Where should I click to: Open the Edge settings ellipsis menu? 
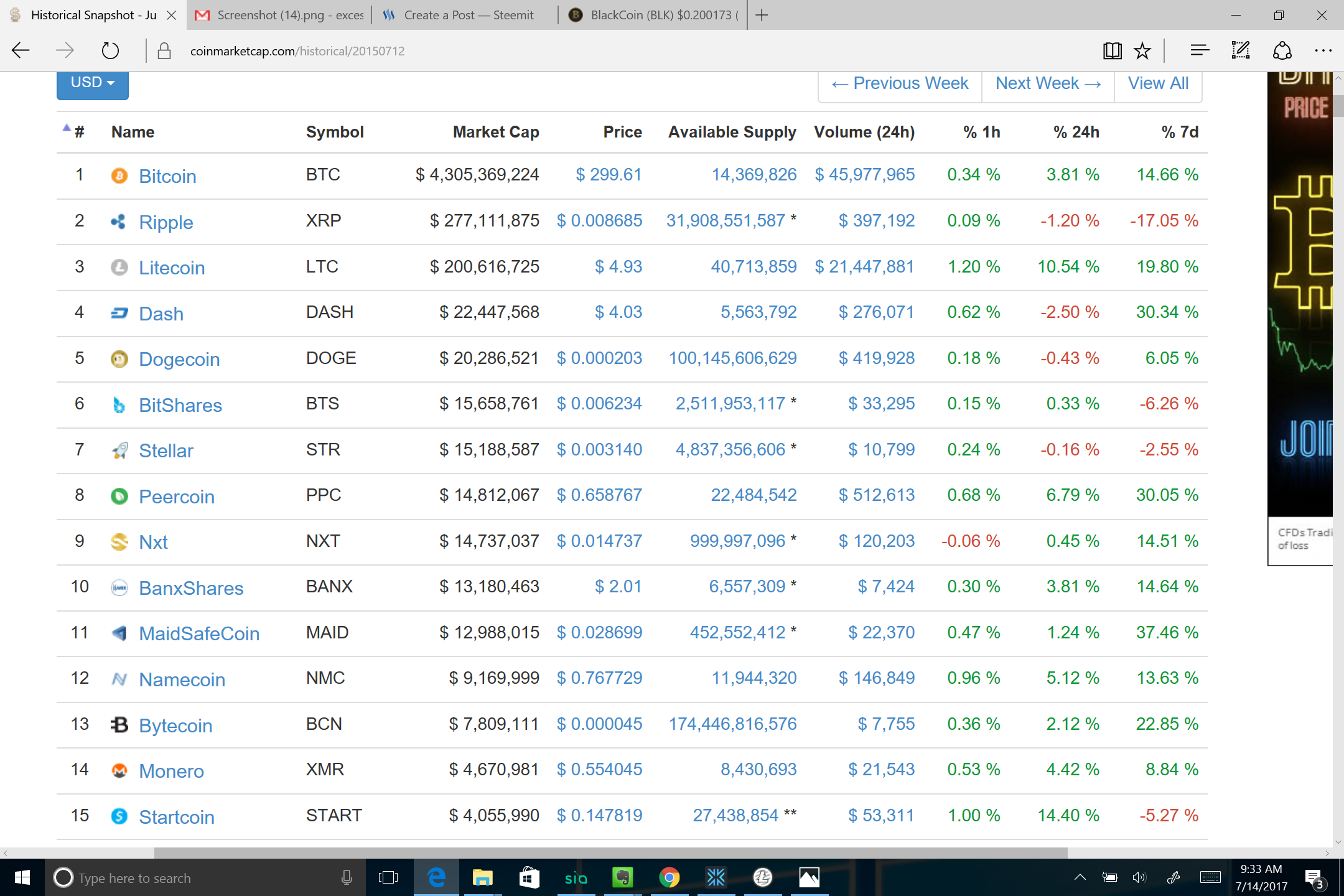coord(1323,51)
